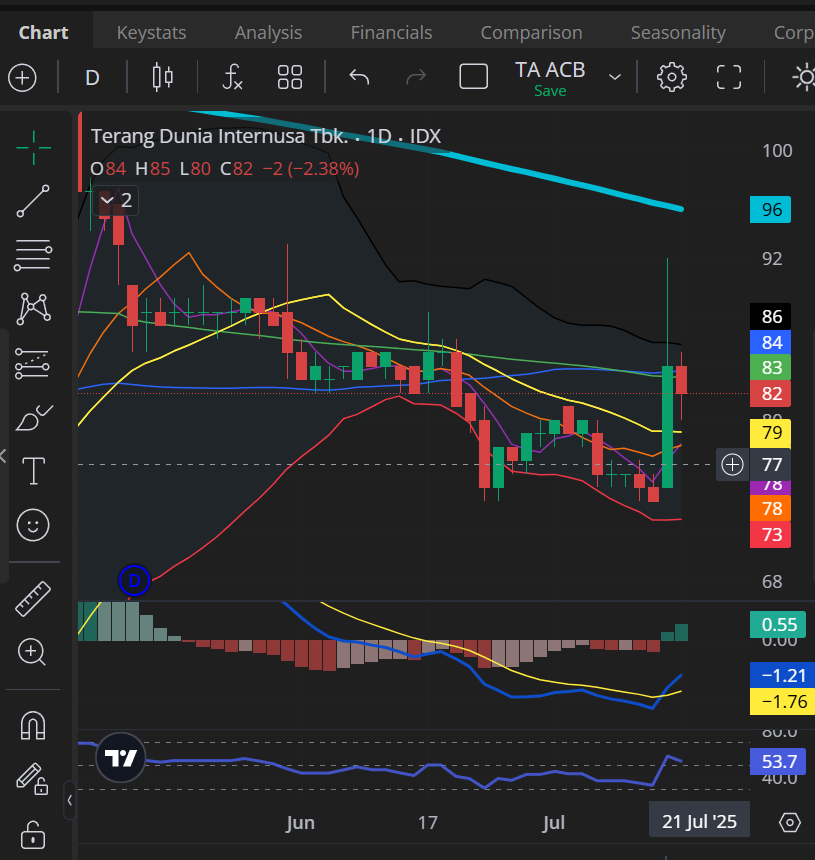This screenshot has width=815, height=860.
Task: Collapse the drawing toolbar bottom arrow
Action: [x=70, y=800]
